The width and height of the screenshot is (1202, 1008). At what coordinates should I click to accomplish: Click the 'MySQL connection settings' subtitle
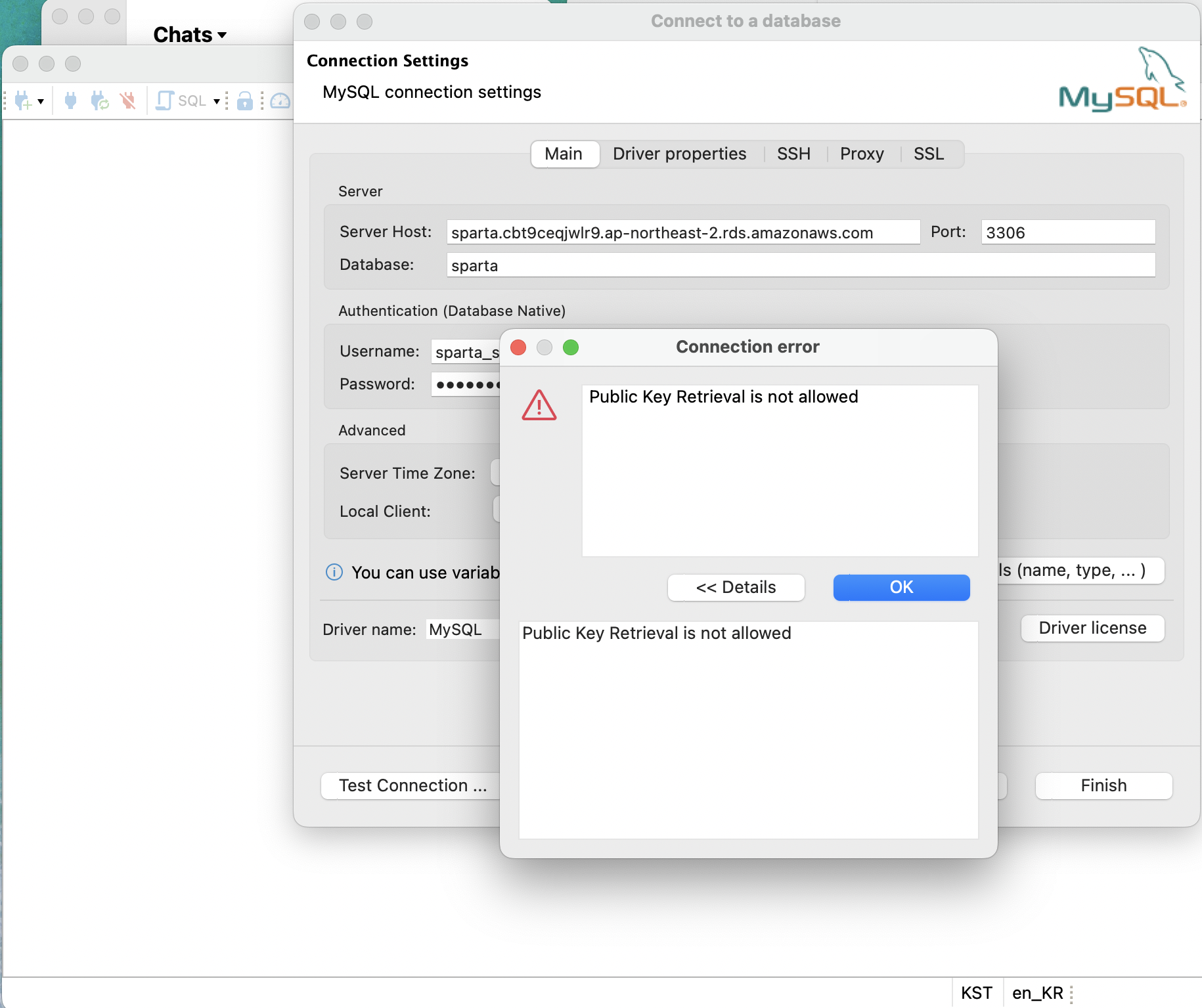click(432, 92)
